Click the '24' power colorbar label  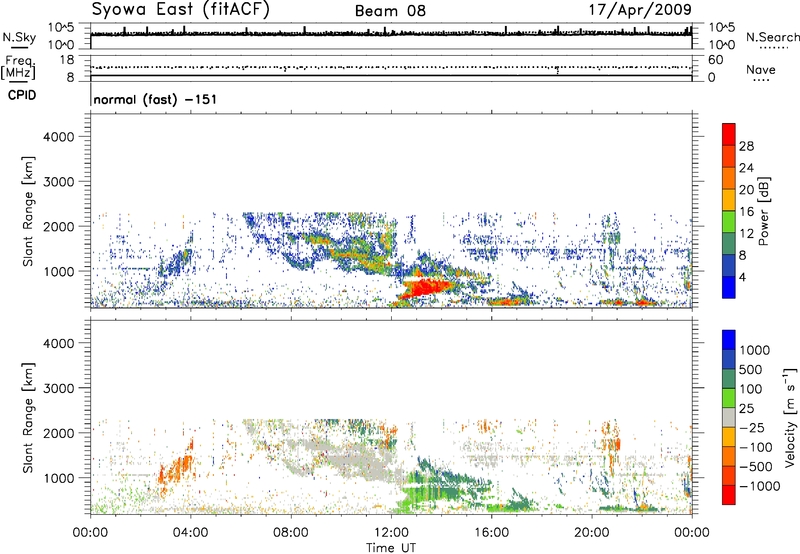point(746,168)
